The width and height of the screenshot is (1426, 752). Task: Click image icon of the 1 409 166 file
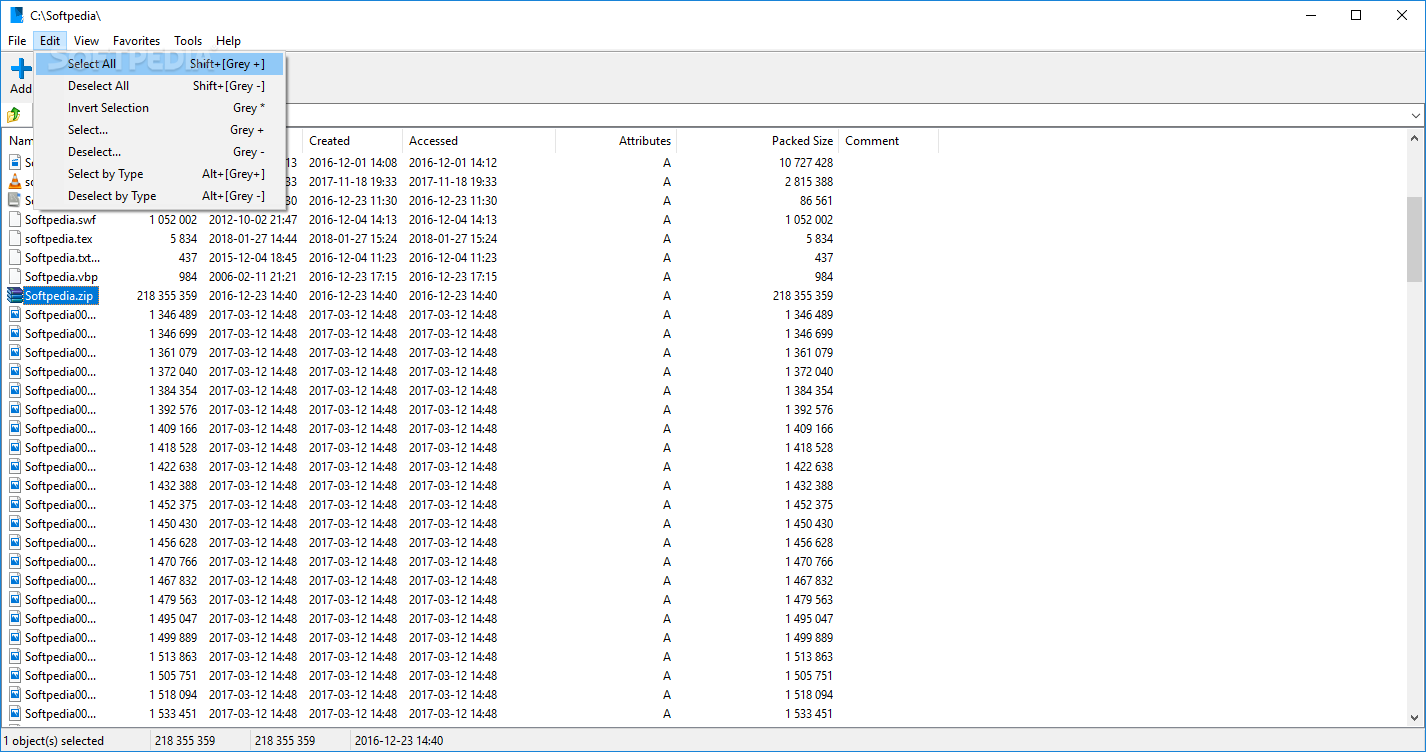click(x=15, y=428)
